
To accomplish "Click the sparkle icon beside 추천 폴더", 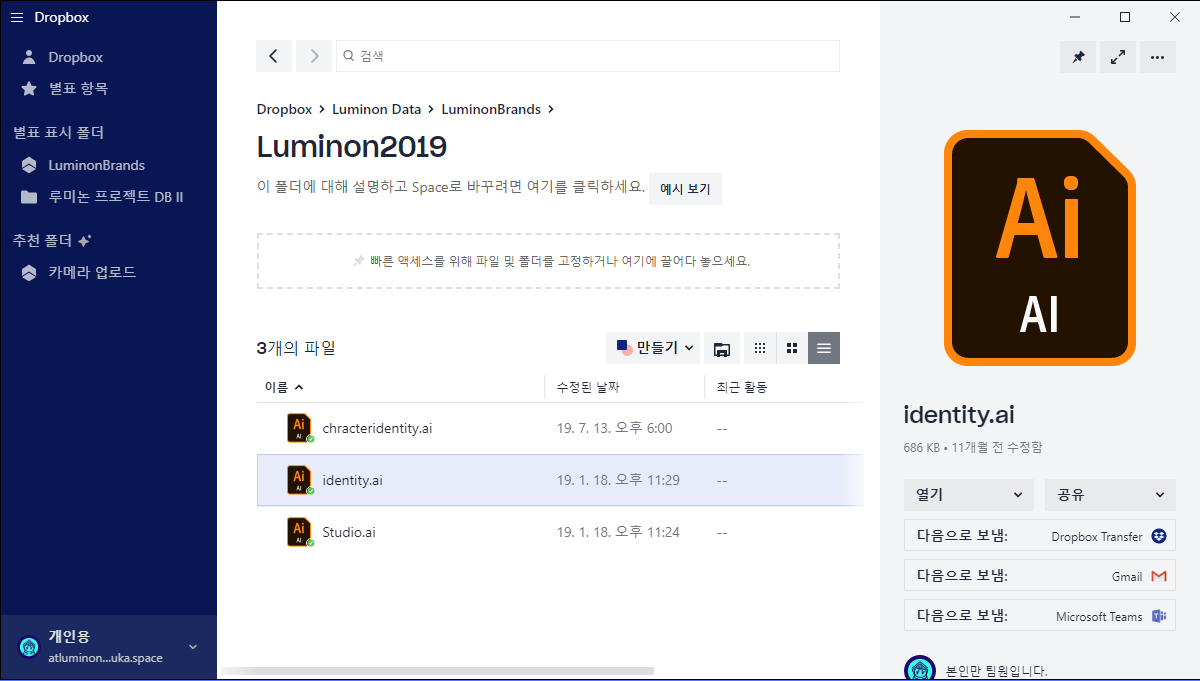I will pos(85,241).
